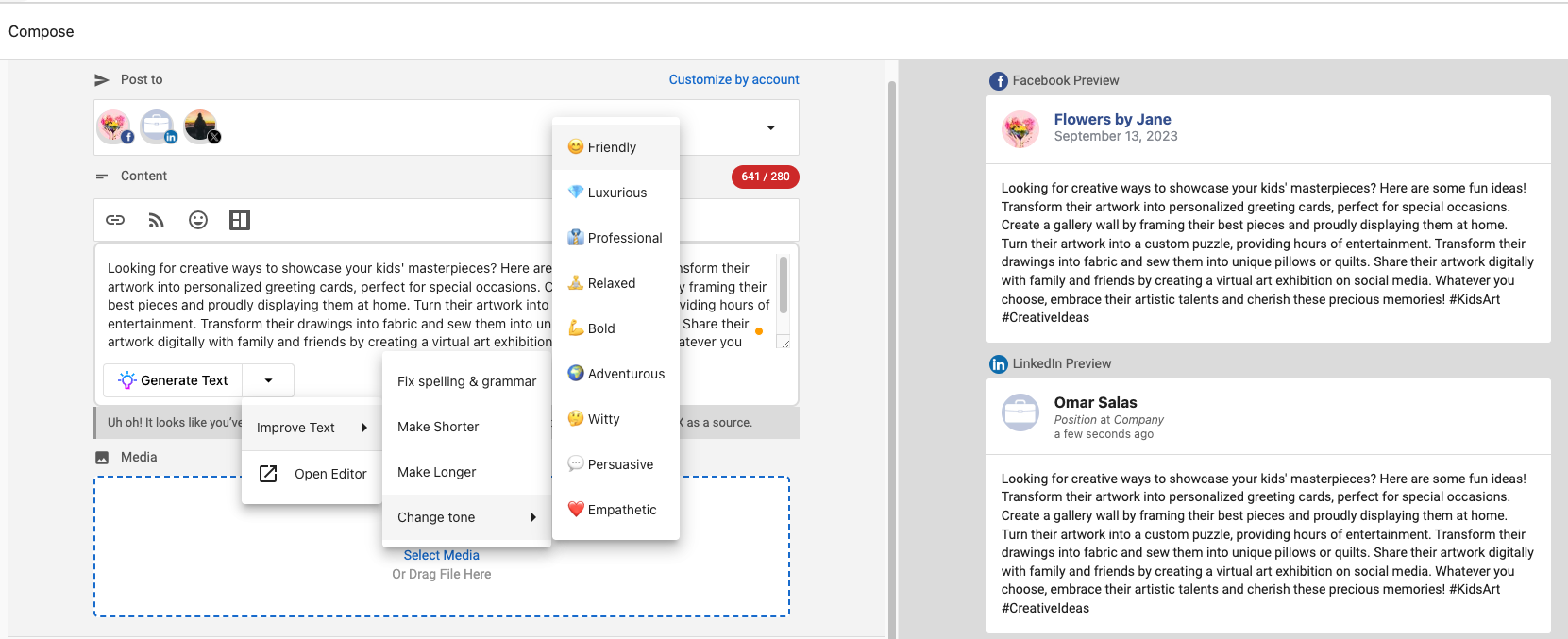
Task: Open the emoji picker smiley icon
Action: (198, 220)
